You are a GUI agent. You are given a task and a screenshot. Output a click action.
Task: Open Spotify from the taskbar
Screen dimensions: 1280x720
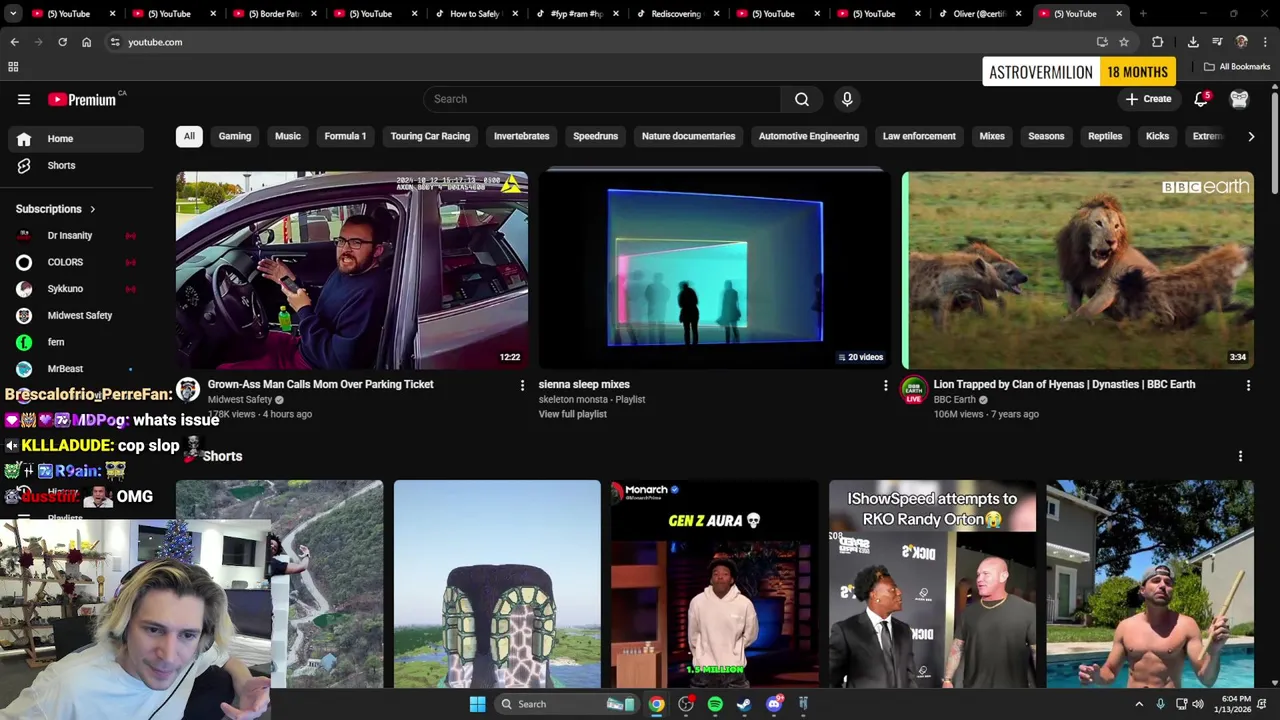[715, 704]
